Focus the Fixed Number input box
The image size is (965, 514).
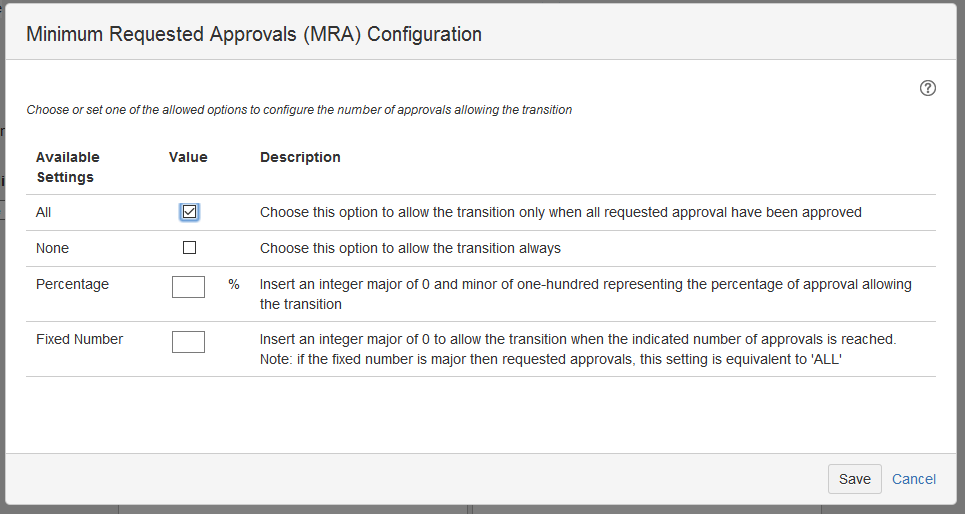point(188,342)
